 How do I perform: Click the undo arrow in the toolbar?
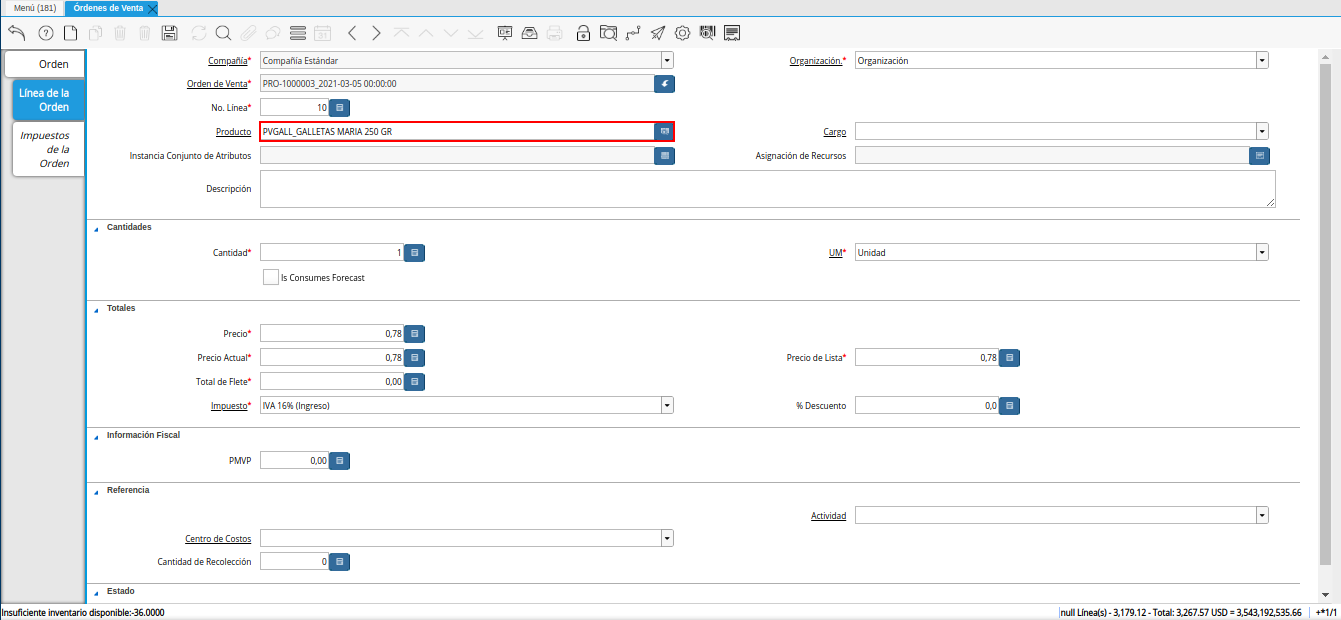click(16, 33)
